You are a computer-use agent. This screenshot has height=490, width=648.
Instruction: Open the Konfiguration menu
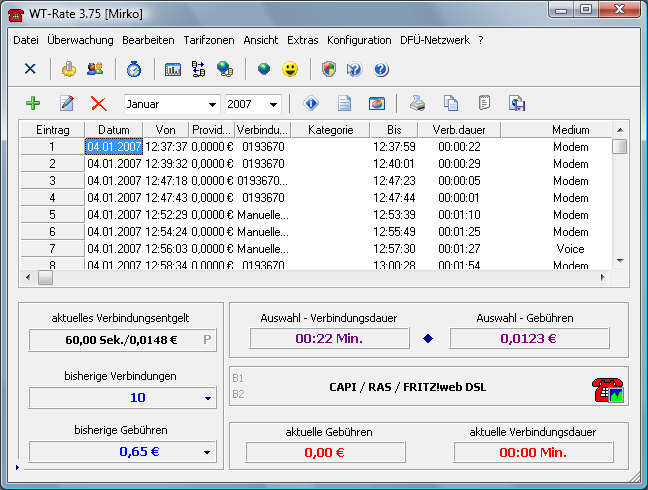(359, 40)
